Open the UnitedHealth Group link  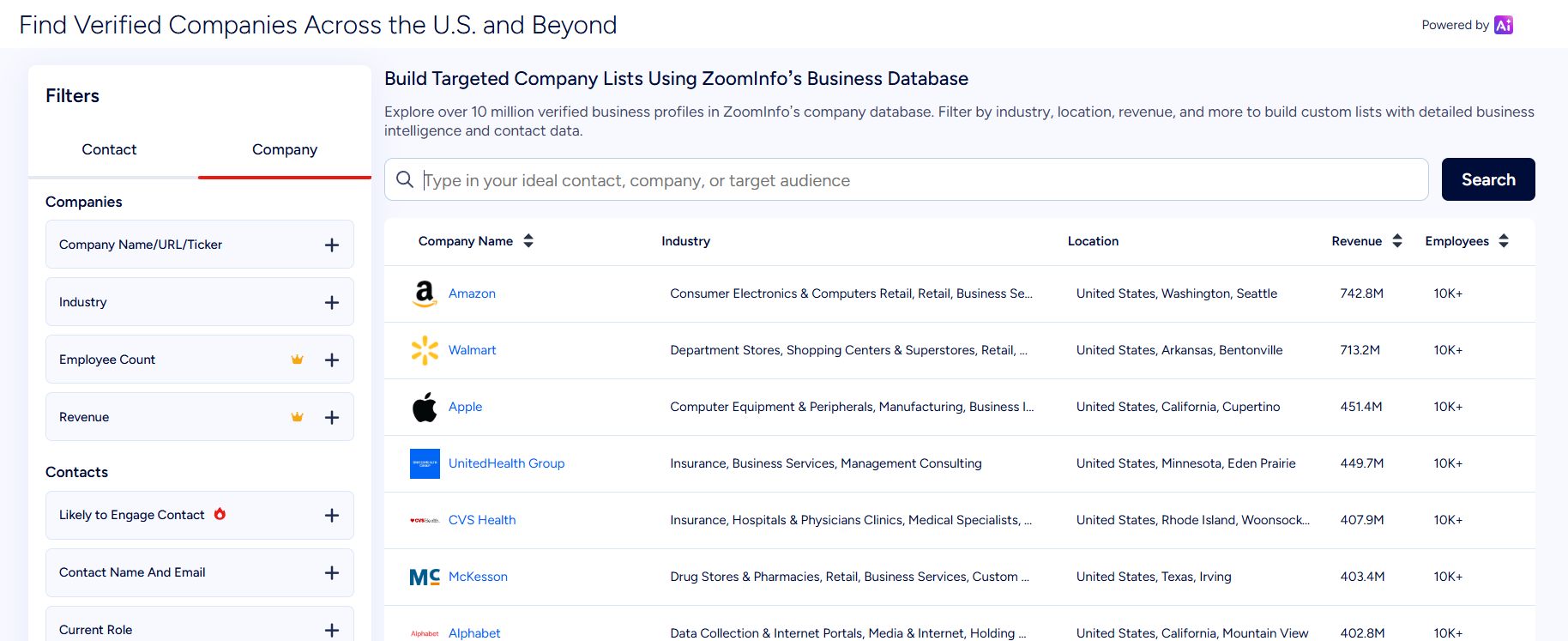[506, 463]
